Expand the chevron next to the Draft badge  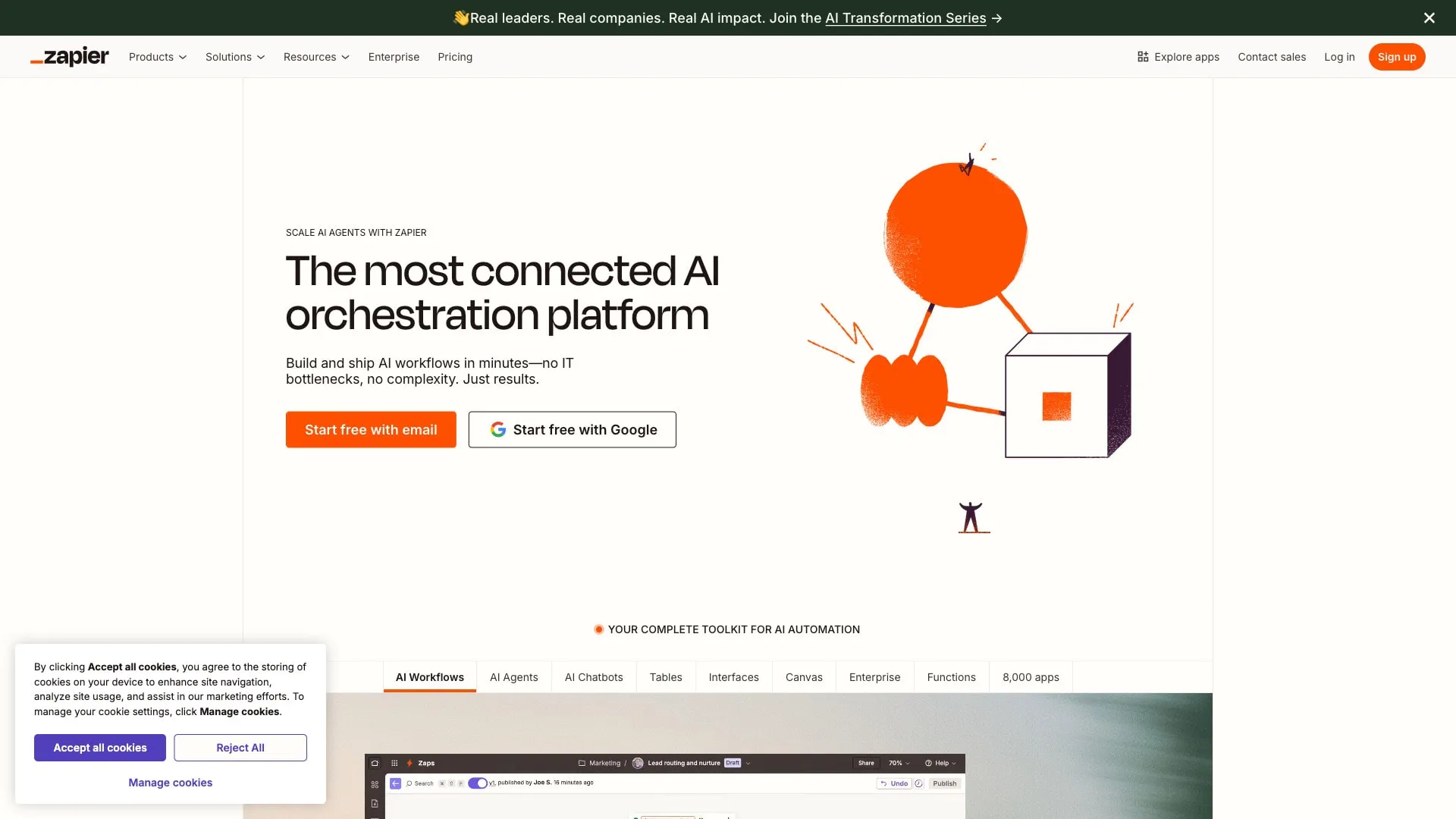point(748,763)
